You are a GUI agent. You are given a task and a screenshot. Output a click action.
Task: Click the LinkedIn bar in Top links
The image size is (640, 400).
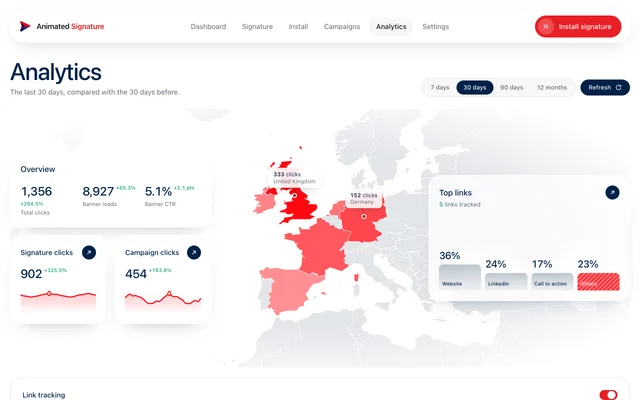coord(506,282)
